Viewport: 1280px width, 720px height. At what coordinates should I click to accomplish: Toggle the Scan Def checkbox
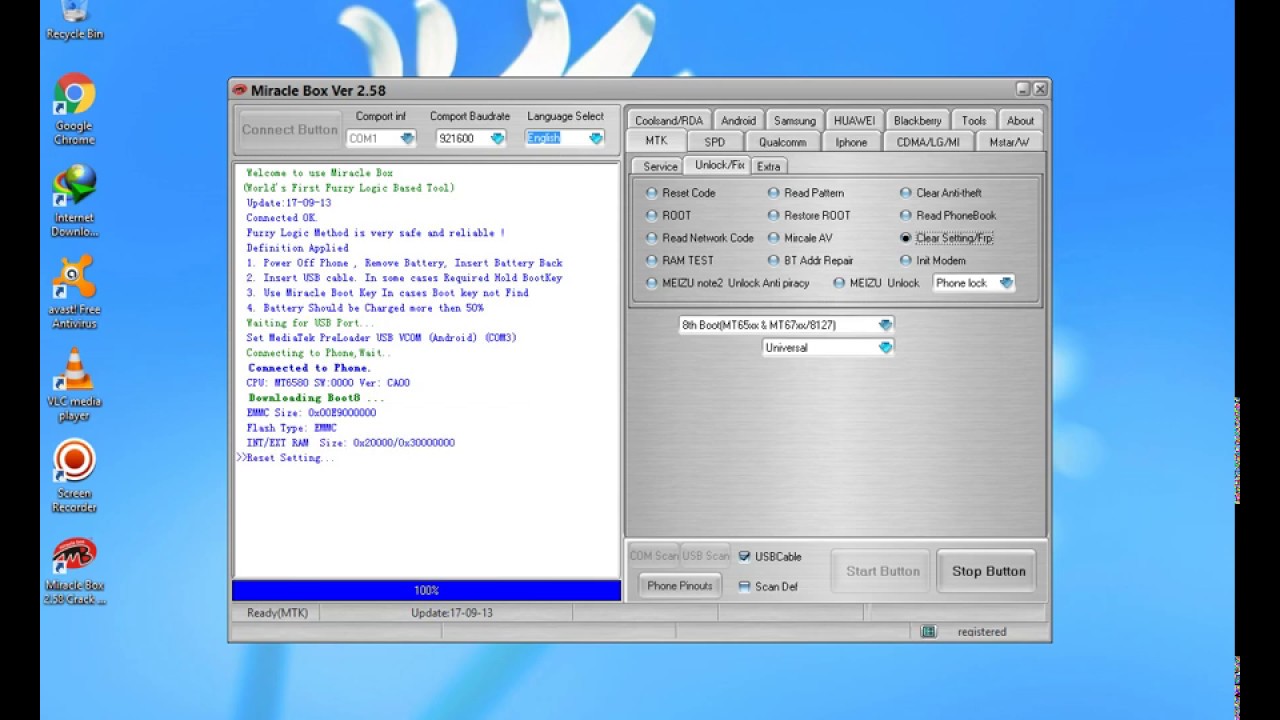[x=768, y=586]
